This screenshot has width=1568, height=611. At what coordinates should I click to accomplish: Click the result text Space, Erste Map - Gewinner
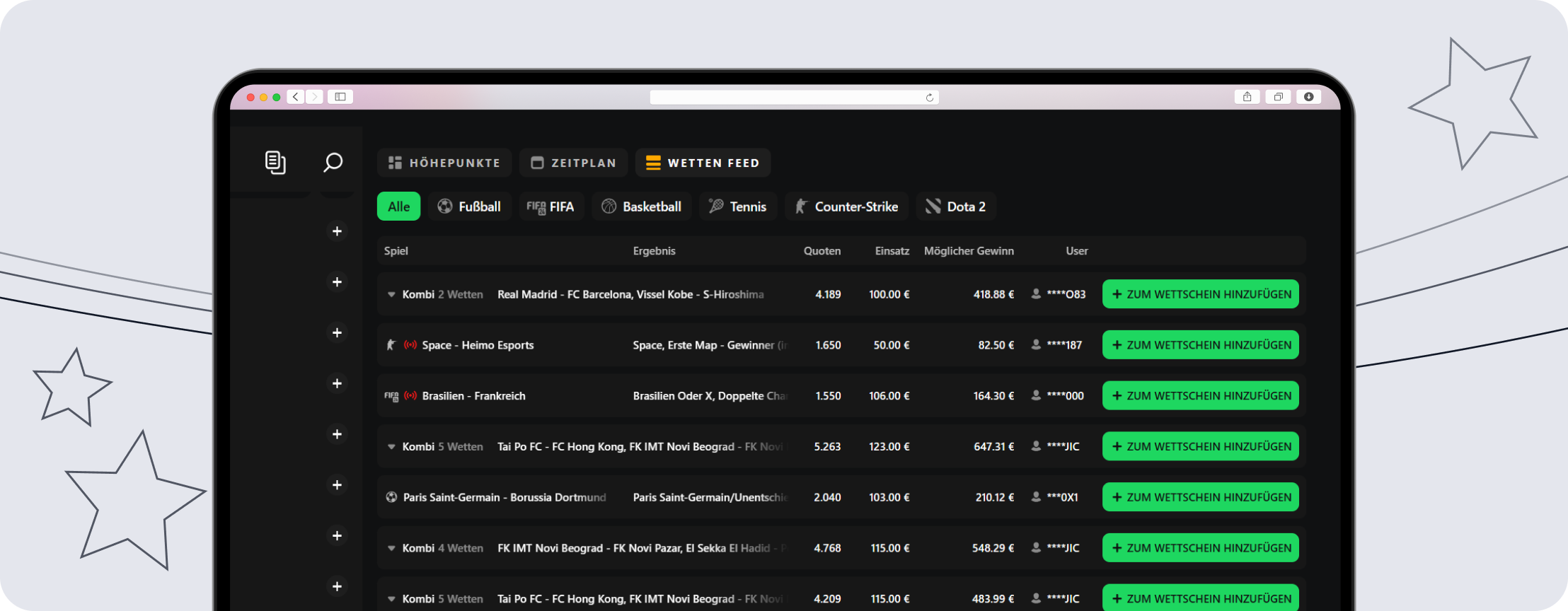pos(704,345)
